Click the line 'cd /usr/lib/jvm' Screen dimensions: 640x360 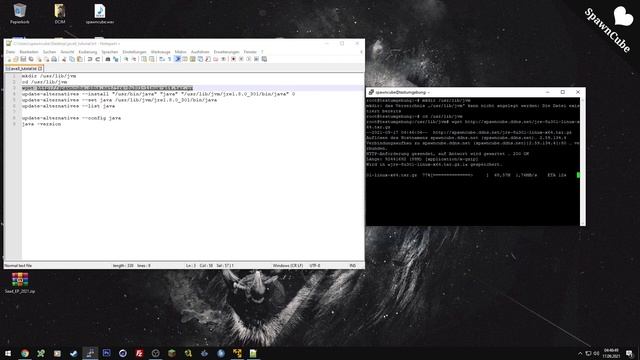pyautogui.click(x=44, y=82)
